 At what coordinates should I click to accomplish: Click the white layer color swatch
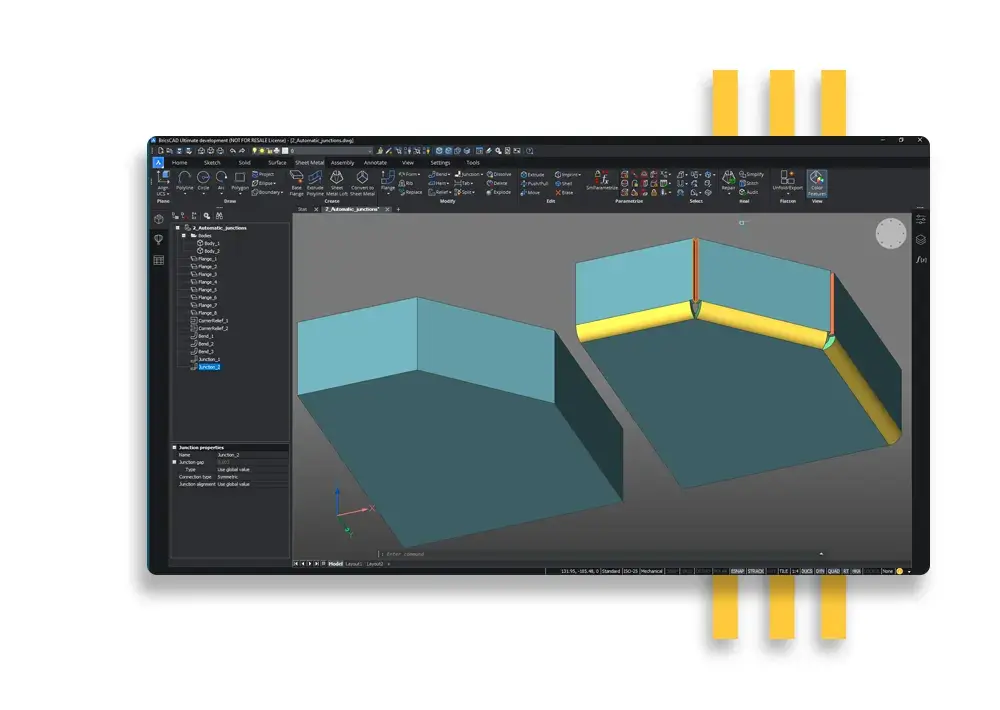pos(285,151)
